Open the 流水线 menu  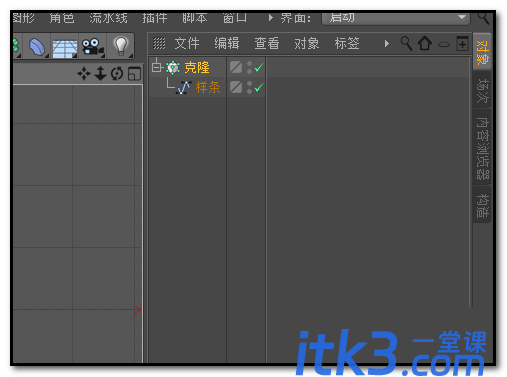[108, 18]
